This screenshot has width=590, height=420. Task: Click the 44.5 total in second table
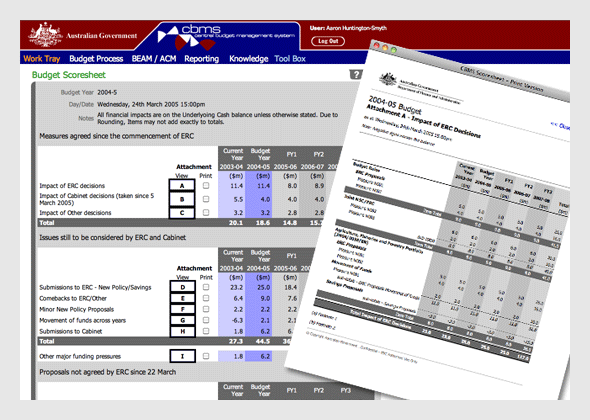[263, 341]
